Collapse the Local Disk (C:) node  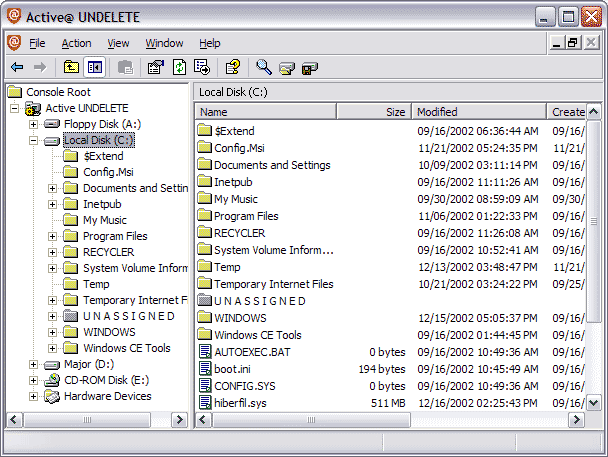pyautogui.click(x=33, y=140)
